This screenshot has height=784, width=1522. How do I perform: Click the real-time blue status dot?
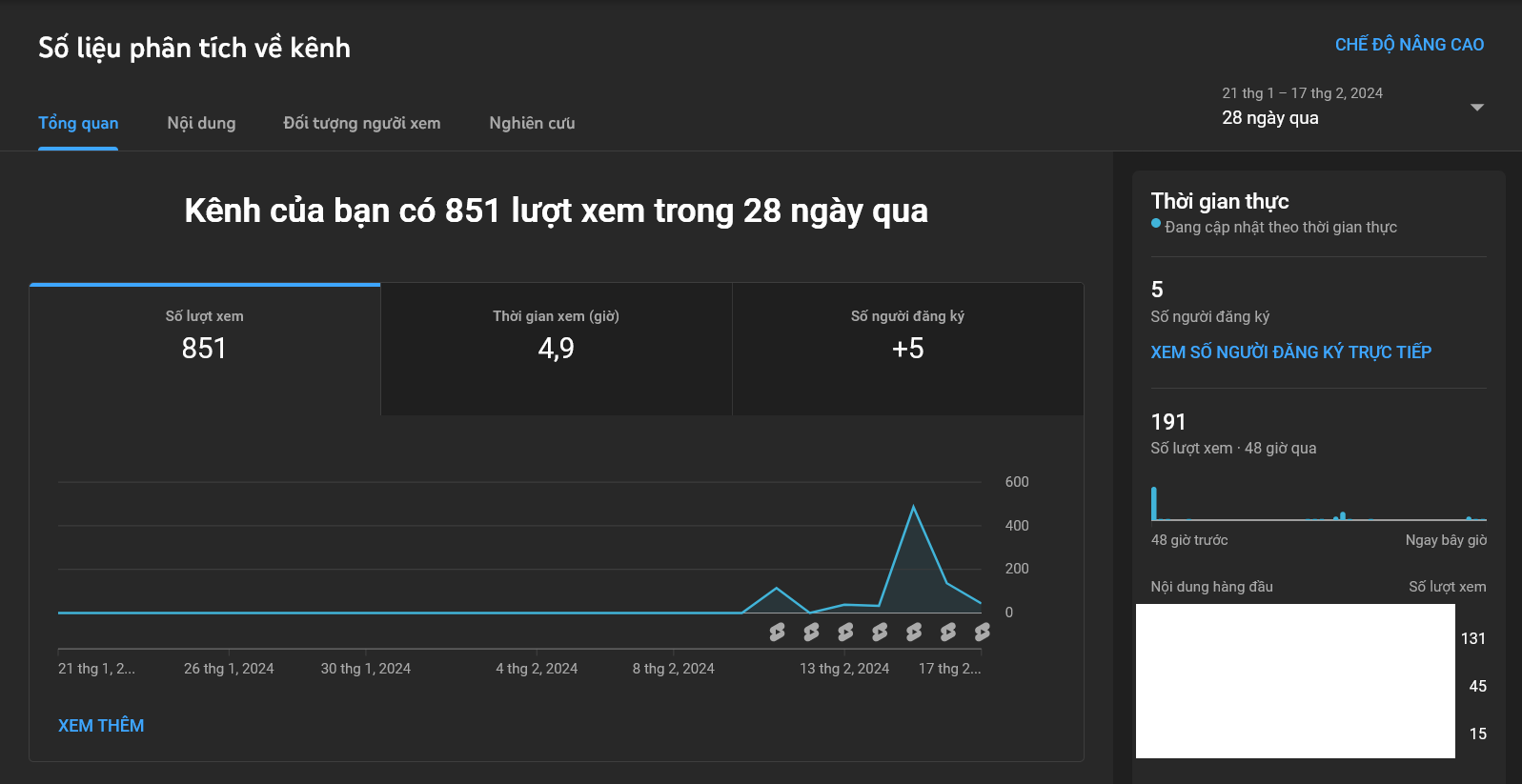[1156, 224]
